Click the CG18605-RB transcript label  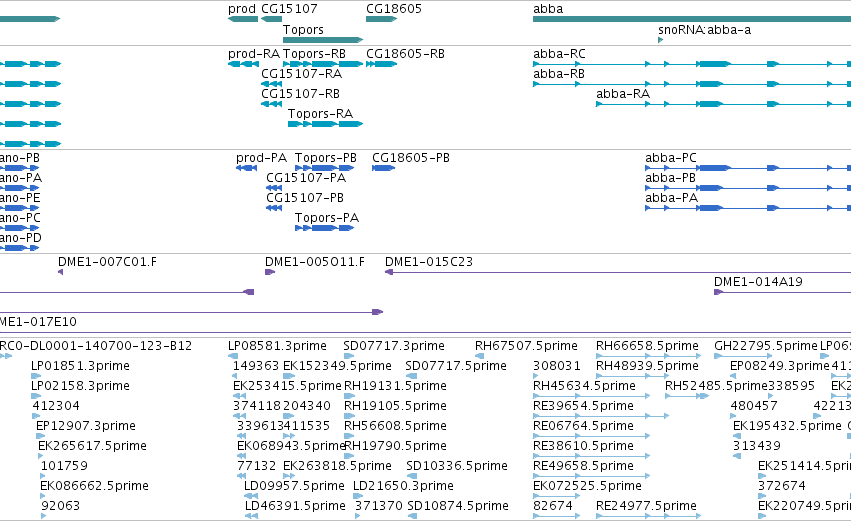tap(405, 54)
